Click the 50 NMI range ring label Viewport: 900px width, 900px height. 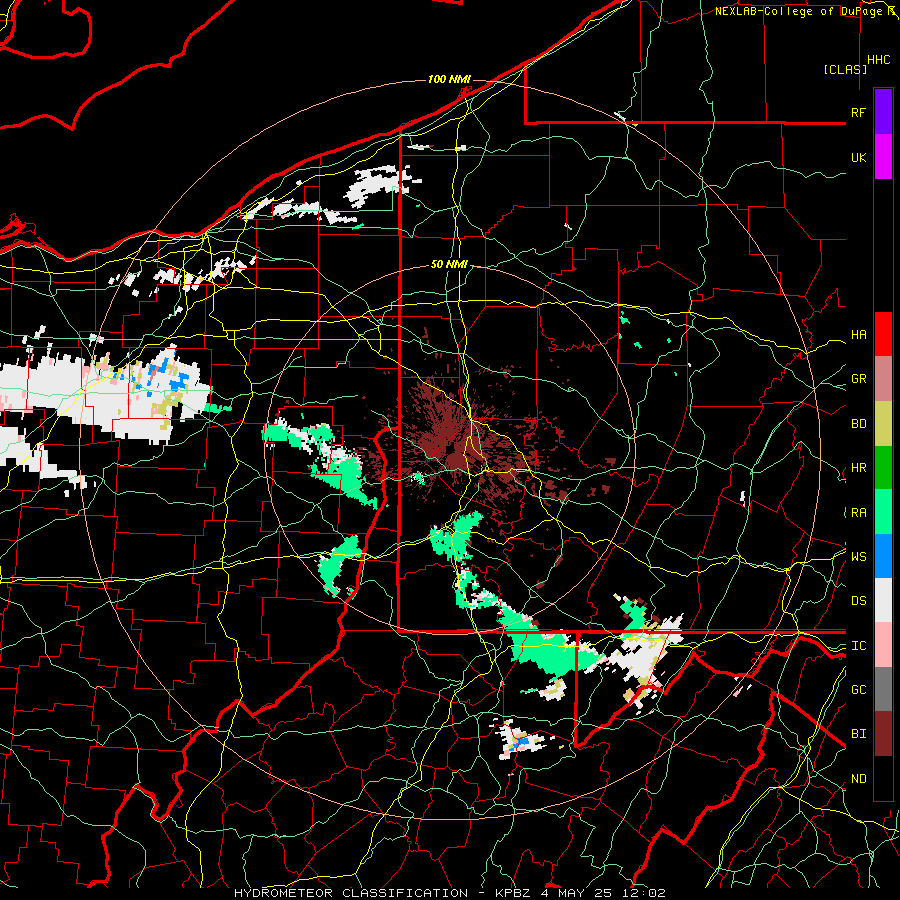point(449,264)
